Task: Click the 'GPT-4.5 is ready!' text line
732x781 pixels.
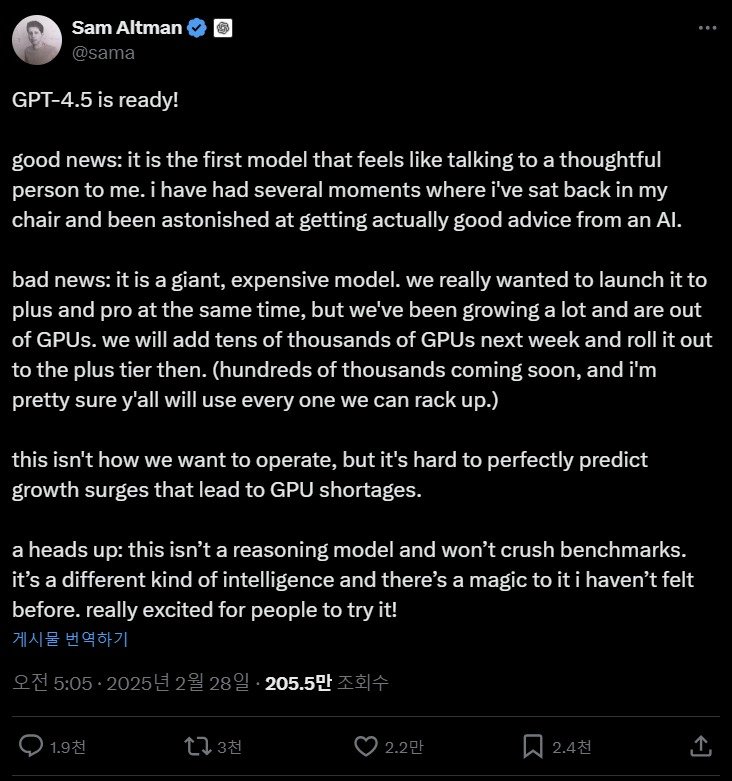Action: [x=96, y=103]
